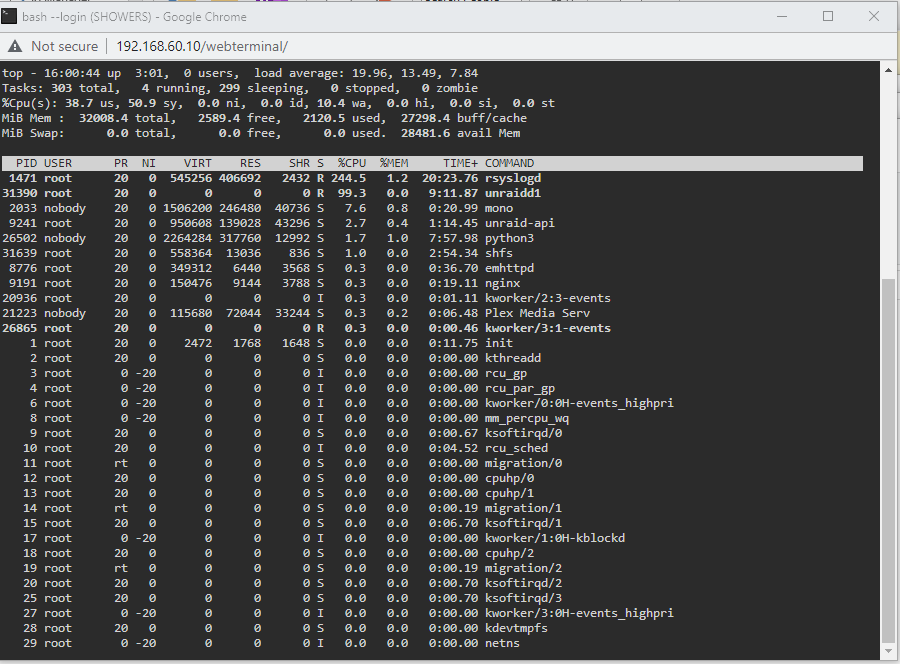This screenshot has width=900, height=664.
Task: Click the Plex Media Serv command
Action: pos(537,313)
